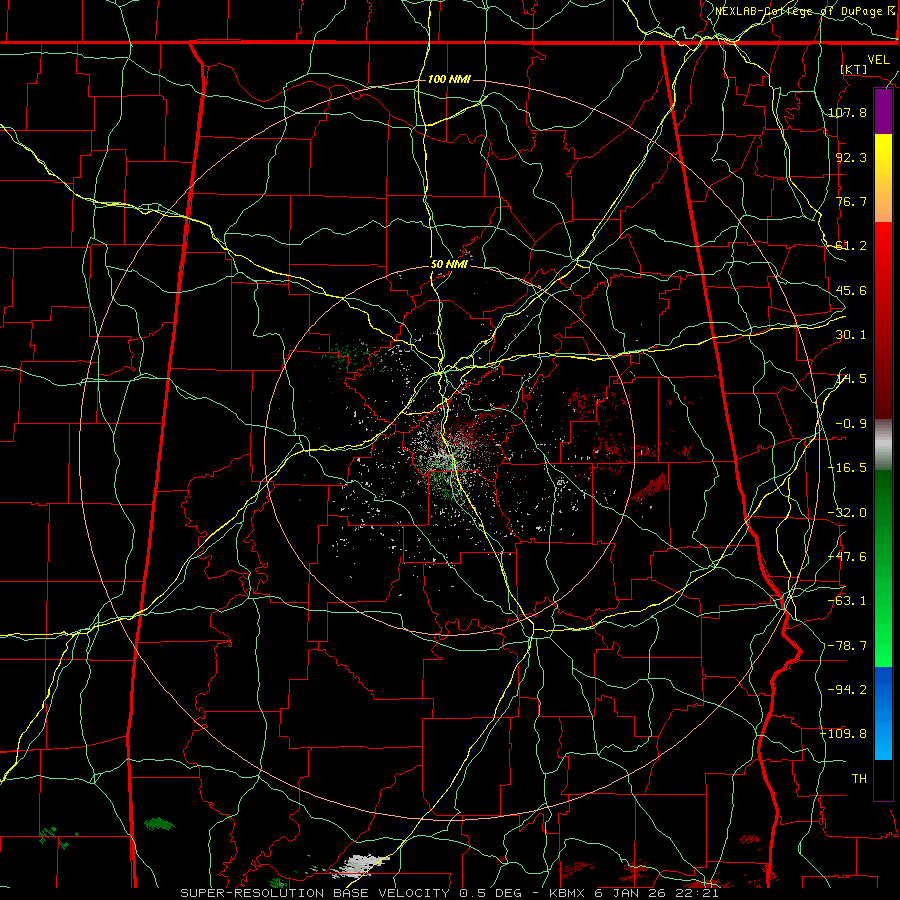Click the 107.8 velocity scale value
Viewport: 900px width, 900px height.
(x=847, y=112)
